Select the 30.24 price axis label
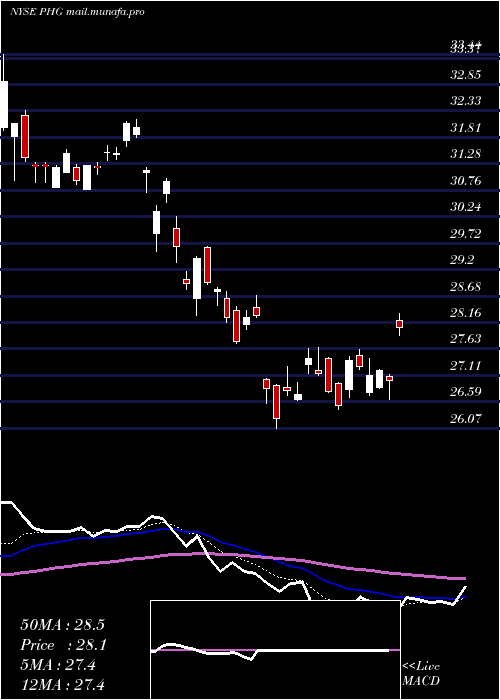The image size is (500, 700). click(465, 207)
